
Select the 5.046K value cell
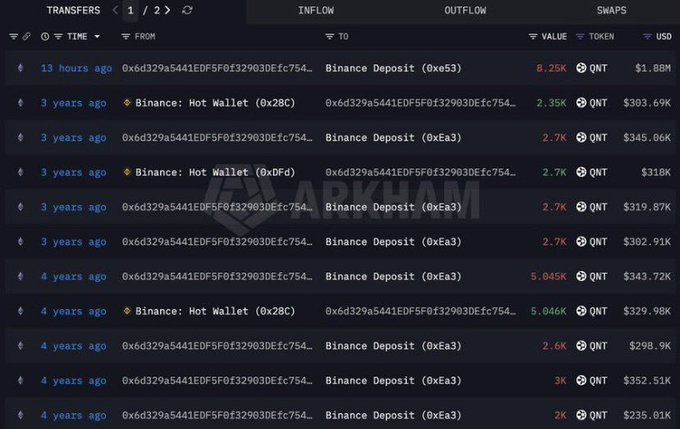[x=548, y=311]
